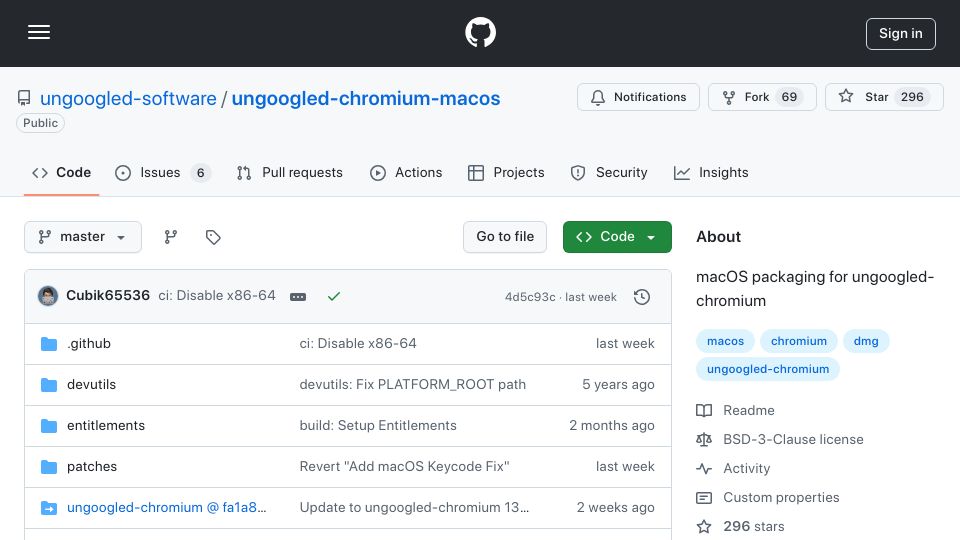
Task: Open commit 'devutils: Fix PLATFORM_ROOT path'
Action: 413,384
